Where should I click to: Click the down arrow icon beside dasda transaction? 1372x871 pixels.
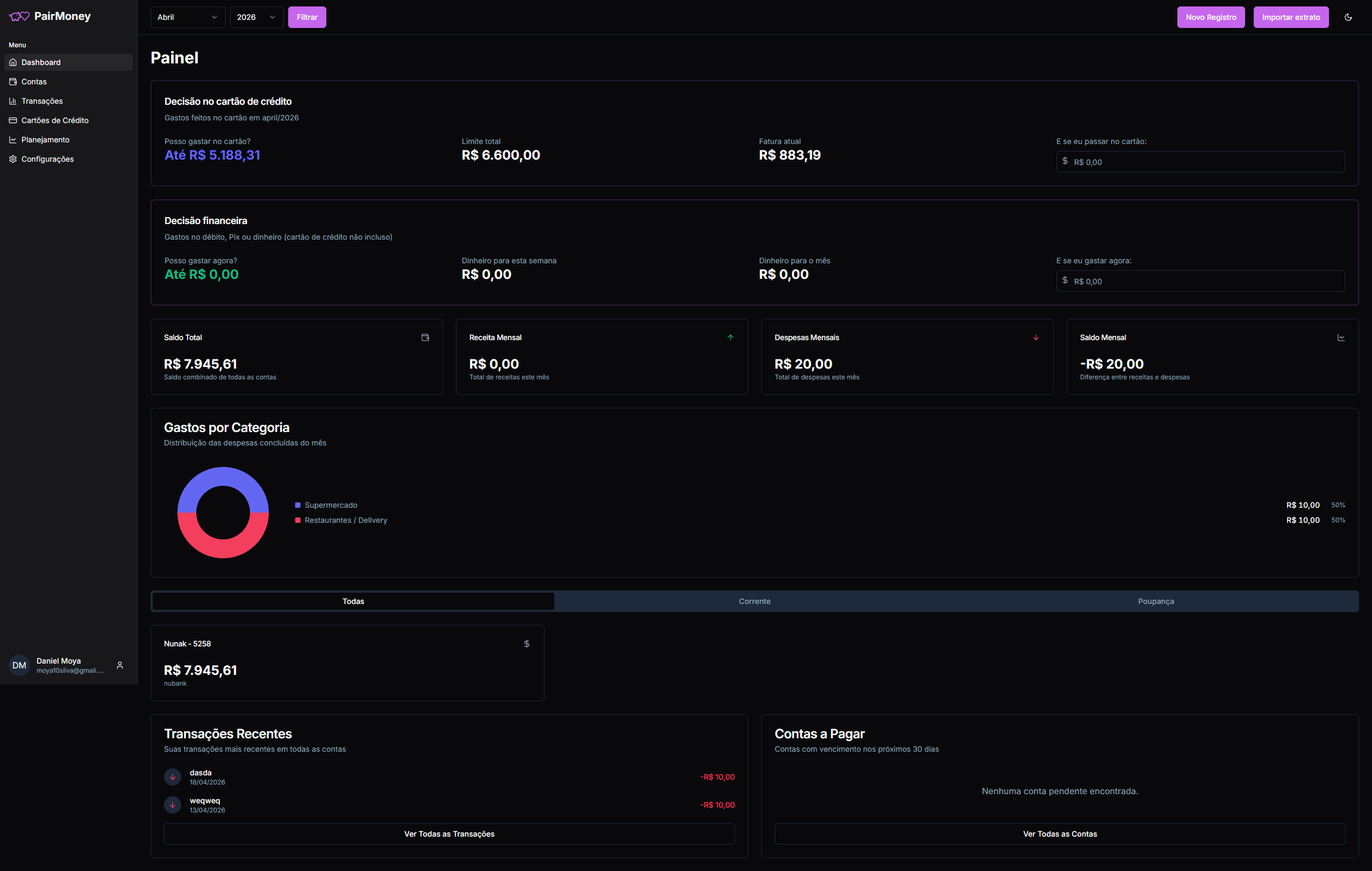point(173,777)
